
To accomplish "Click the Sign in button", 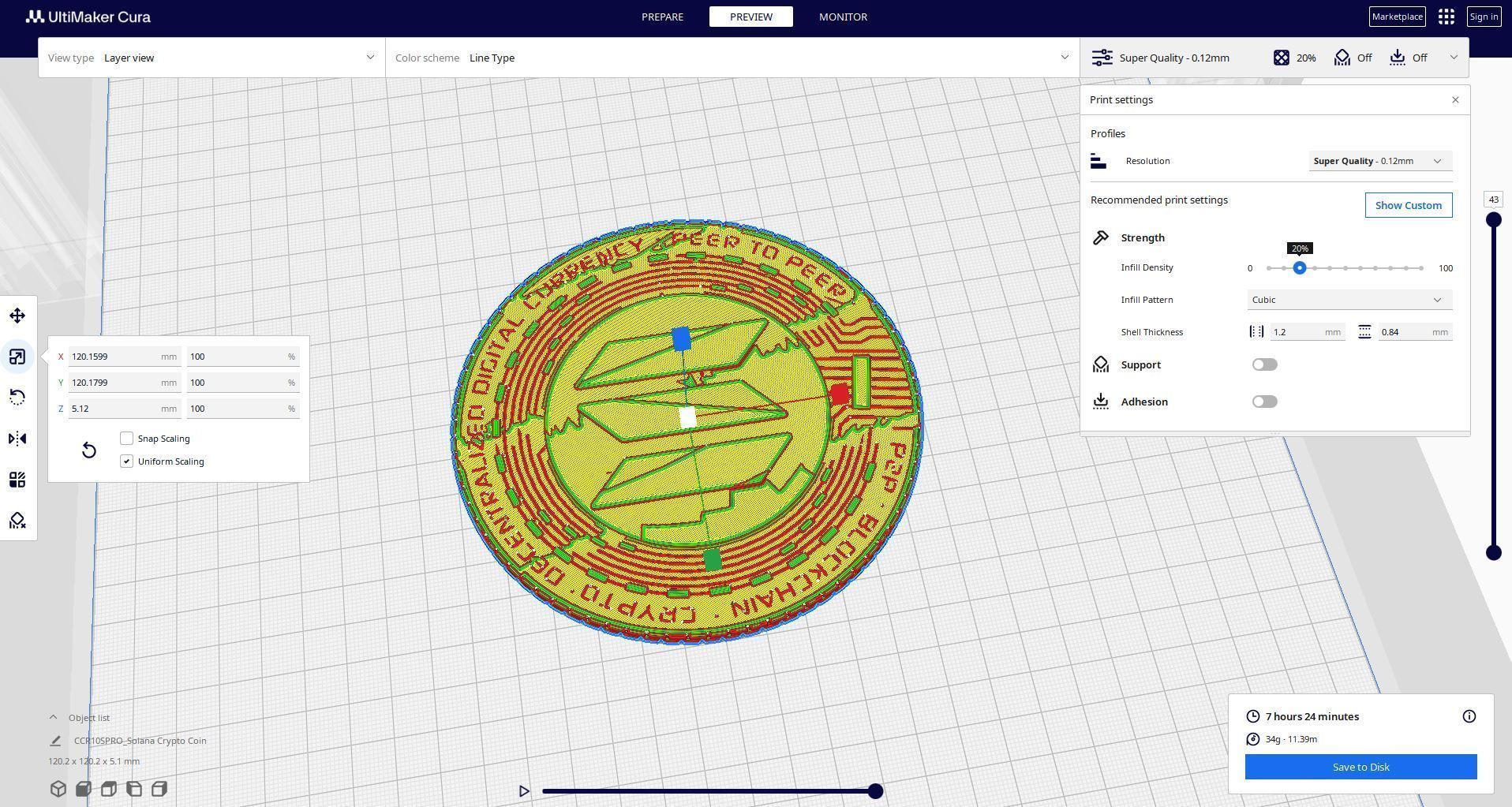I will [x=1484, y=17].
